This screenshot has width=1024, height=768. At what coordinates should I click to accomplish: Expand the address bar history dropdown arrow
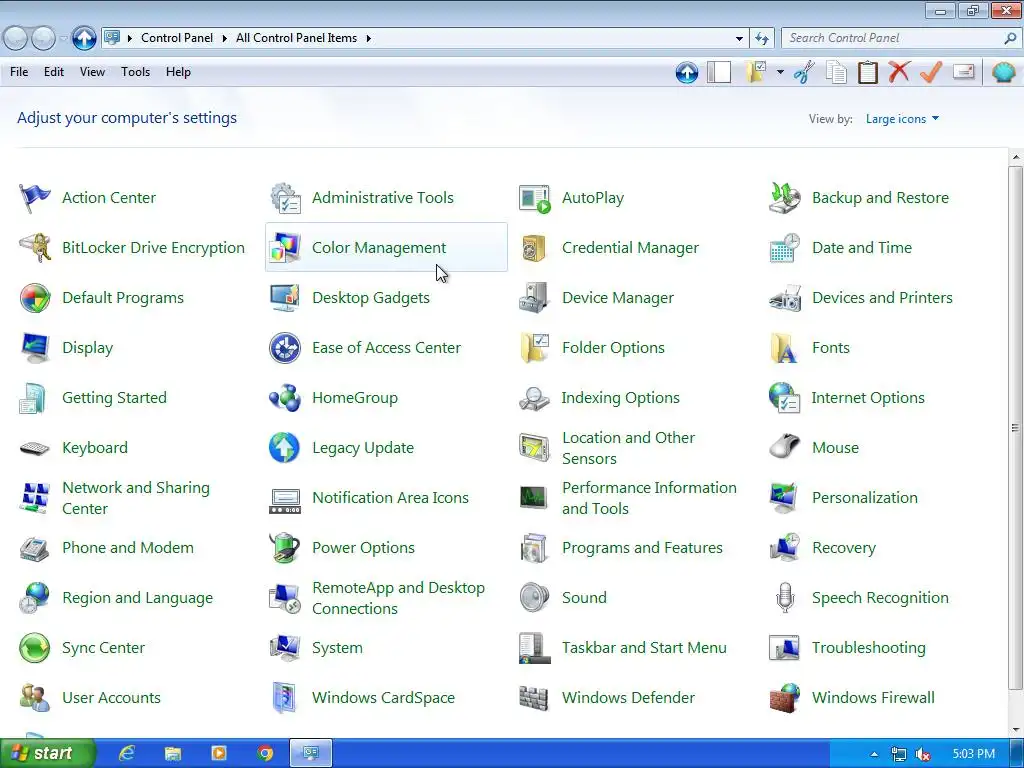click(x=739, y=39)
